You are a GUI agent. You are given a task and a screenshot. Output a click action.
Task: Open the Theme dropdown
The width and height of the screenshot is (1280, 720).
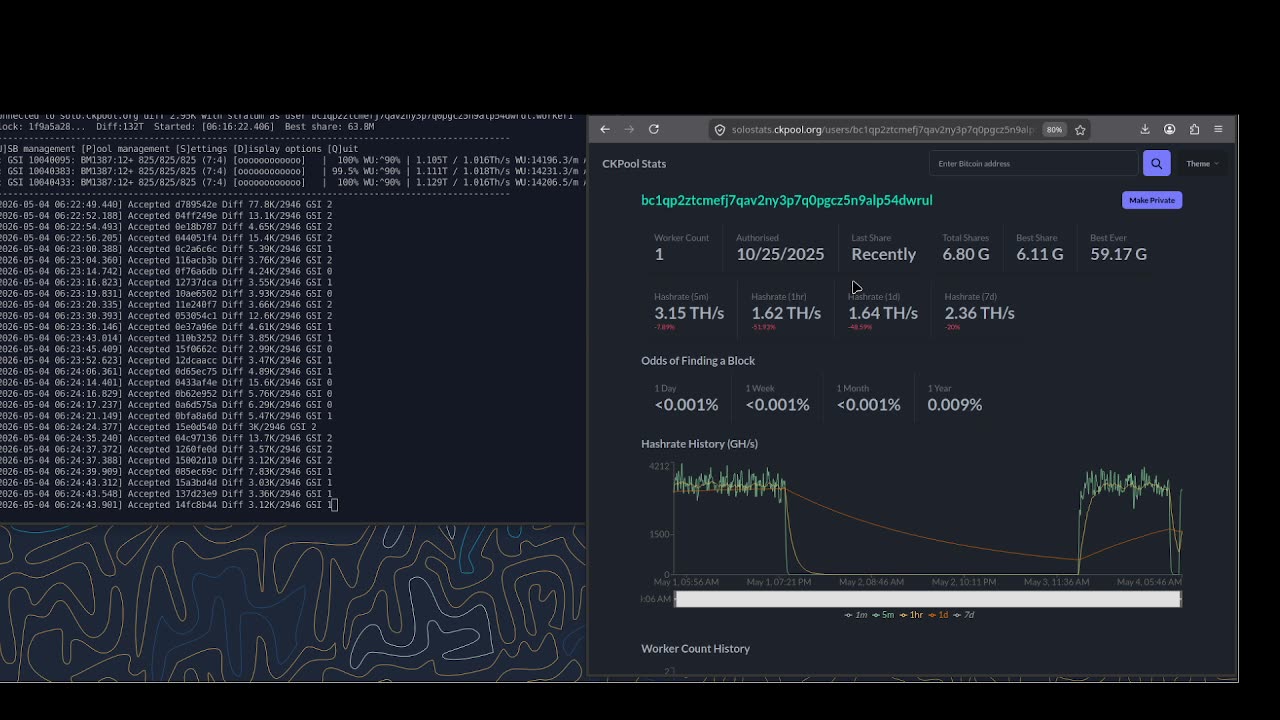coord(1203,164)
